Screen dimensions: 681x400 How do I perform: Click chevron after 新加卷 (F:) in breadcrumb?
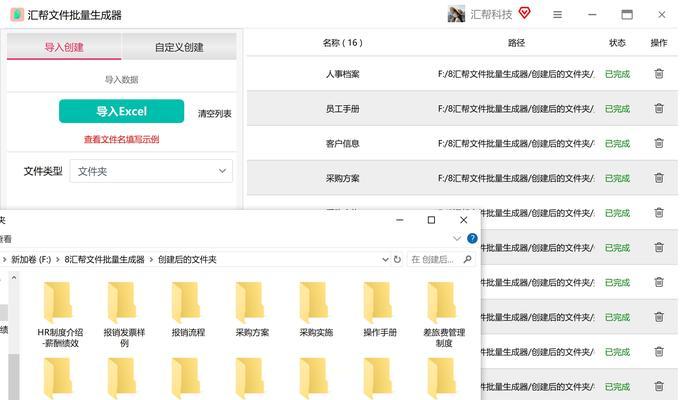57,260
